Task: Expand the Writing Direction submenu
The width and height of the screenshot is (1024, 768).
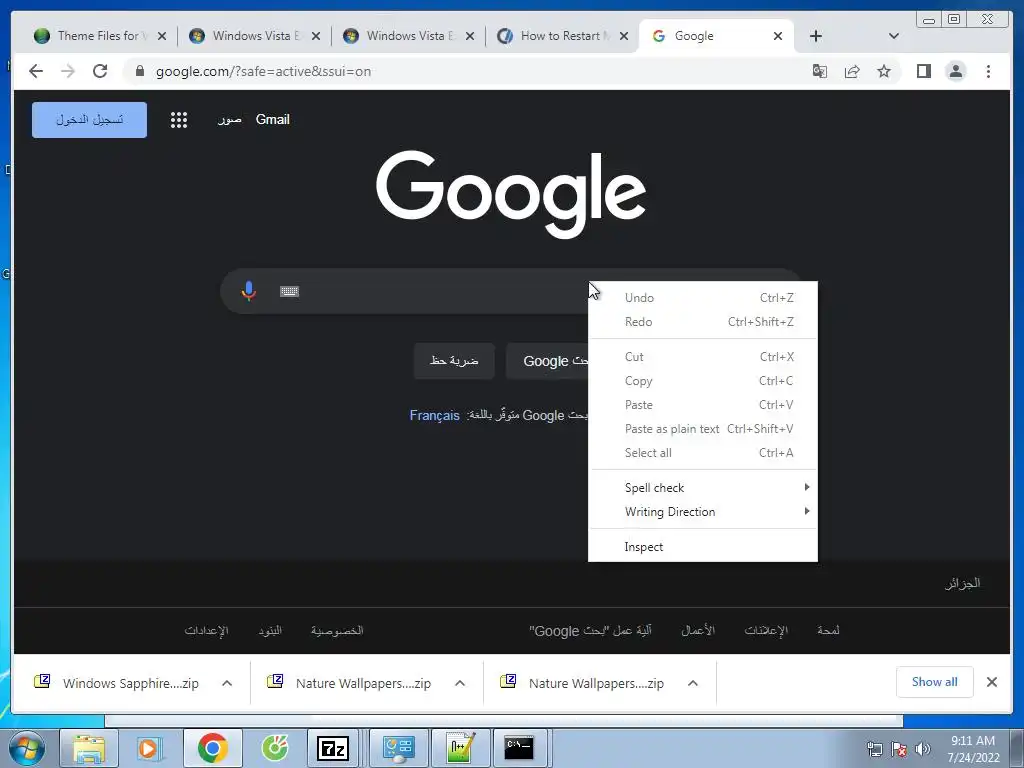Action: coord(703,512)
